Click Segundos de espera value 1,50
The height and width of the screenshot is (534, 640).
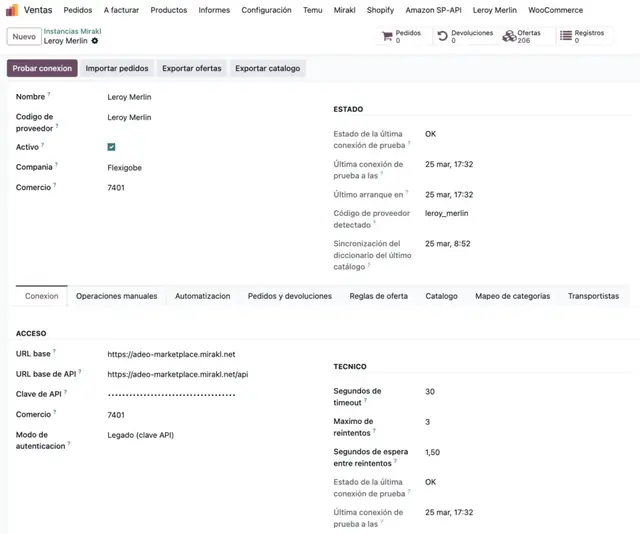[432, 452]
